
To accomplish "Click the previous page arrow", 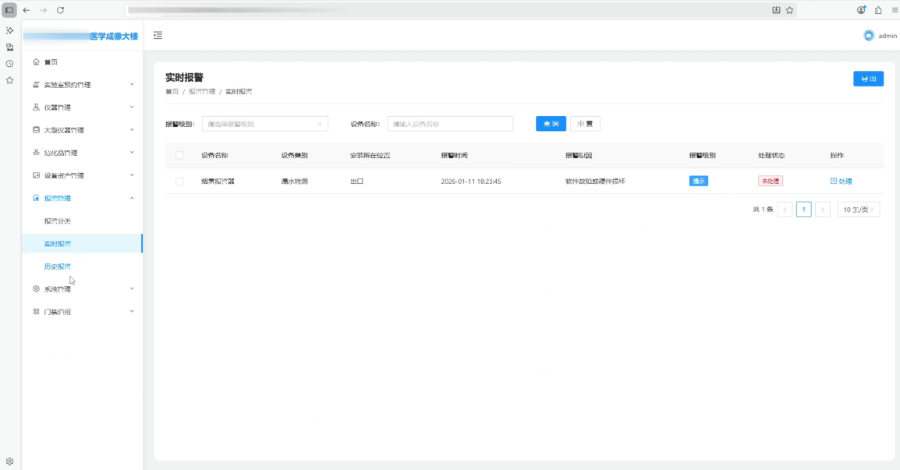I will point(785,209).
